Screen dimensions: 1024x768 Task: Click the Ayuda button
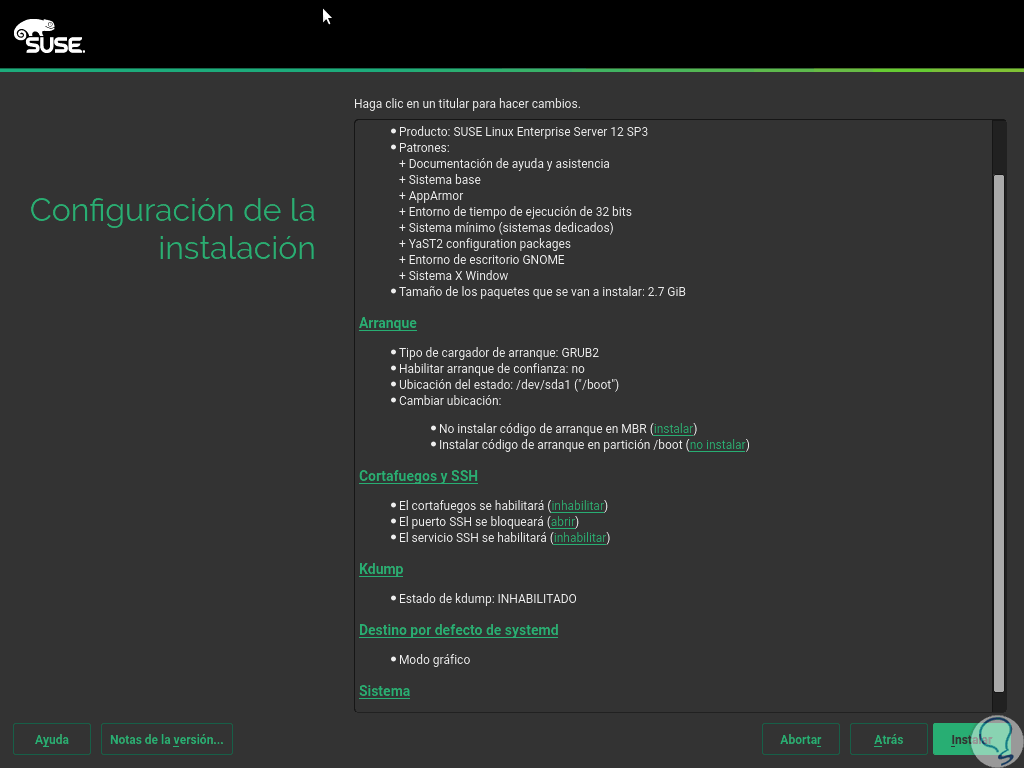tap(52, 739)
